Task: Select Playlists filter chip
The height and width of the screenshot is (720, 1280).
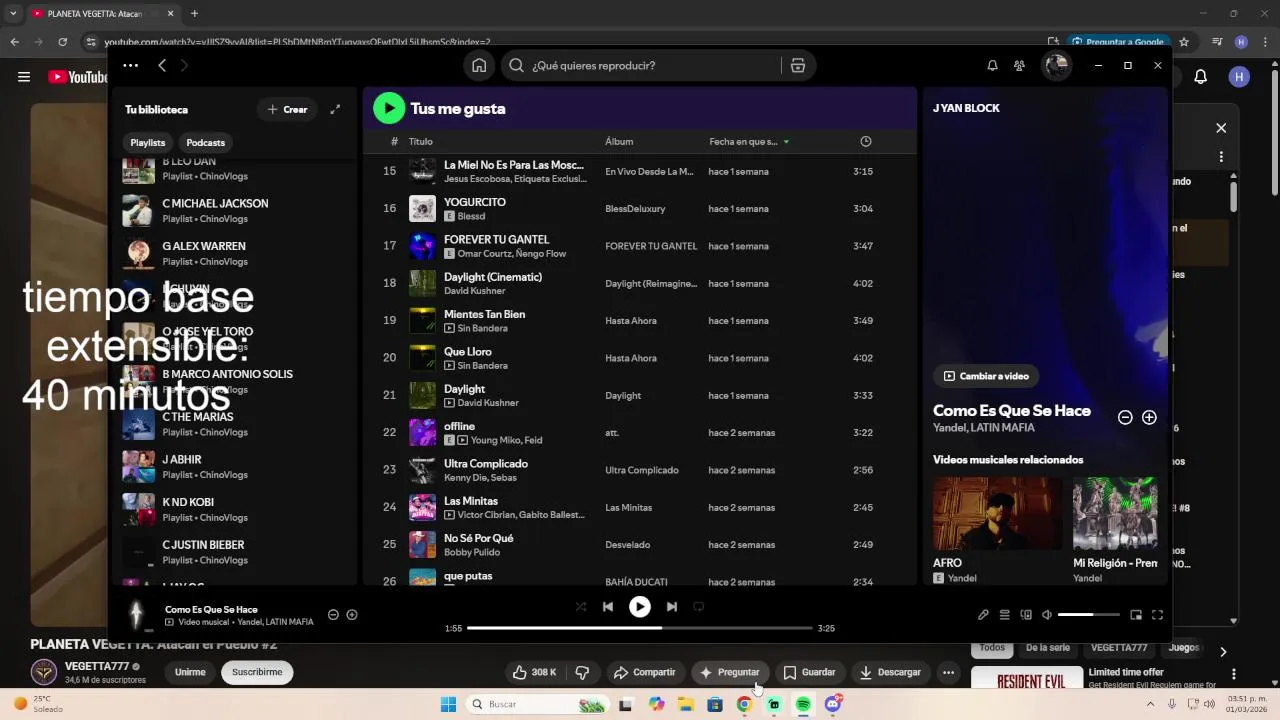Action: click(x=148, y=143)
